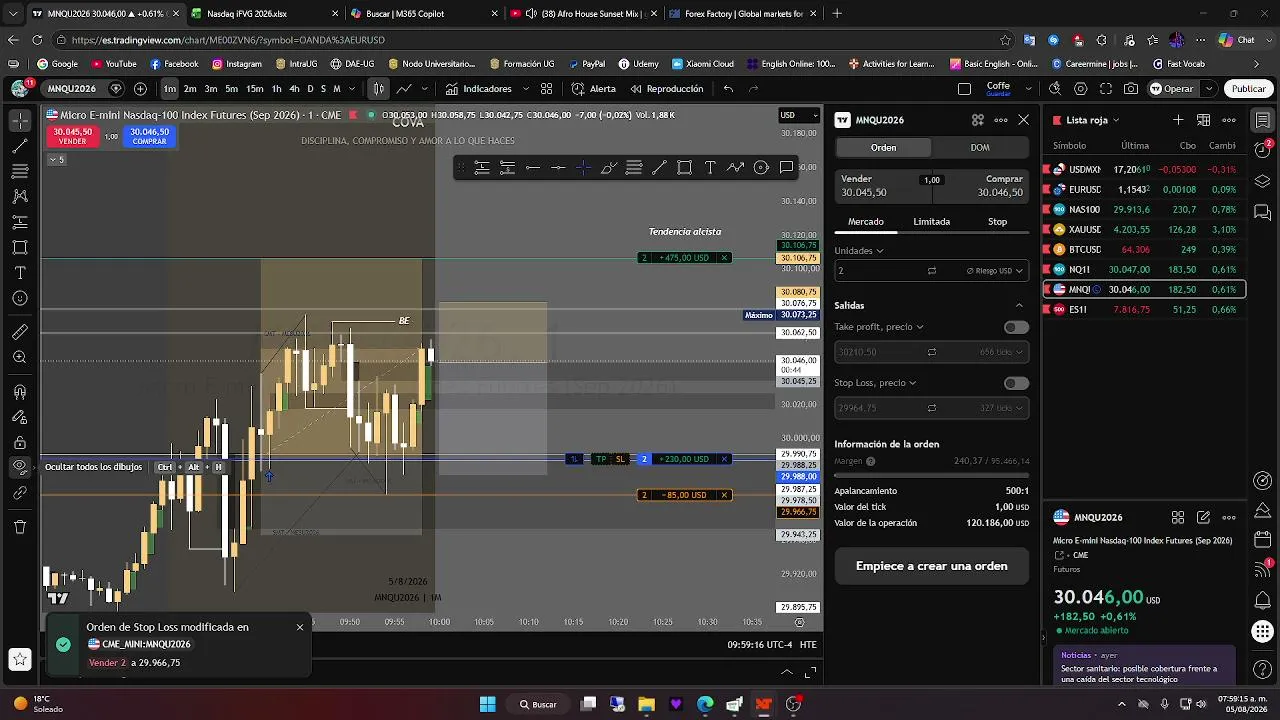This screenshot has height=720, width=1280.
Task: Expand Indicadores favorites dropdown arrow
Action: pyautogui.click(x=525, y=89)
